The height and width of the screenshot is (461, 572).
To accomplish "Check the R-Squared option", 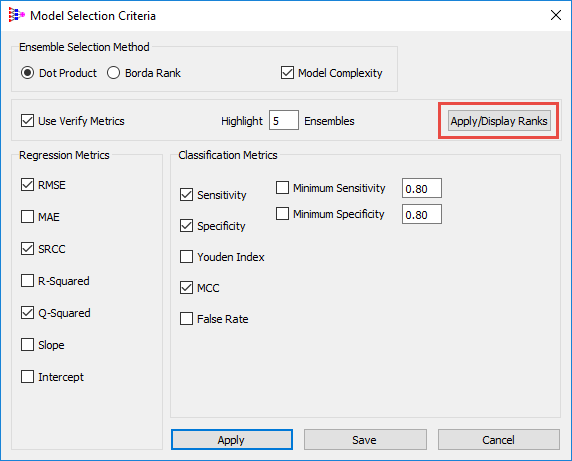I will tap(27, 281).
